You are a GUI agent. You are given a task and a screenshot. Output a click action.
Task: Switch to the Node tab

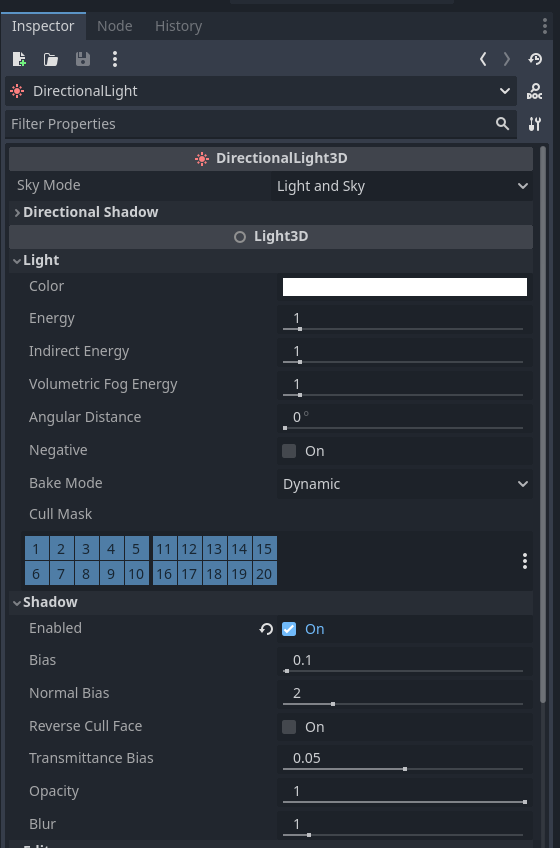tap(115, 26)
